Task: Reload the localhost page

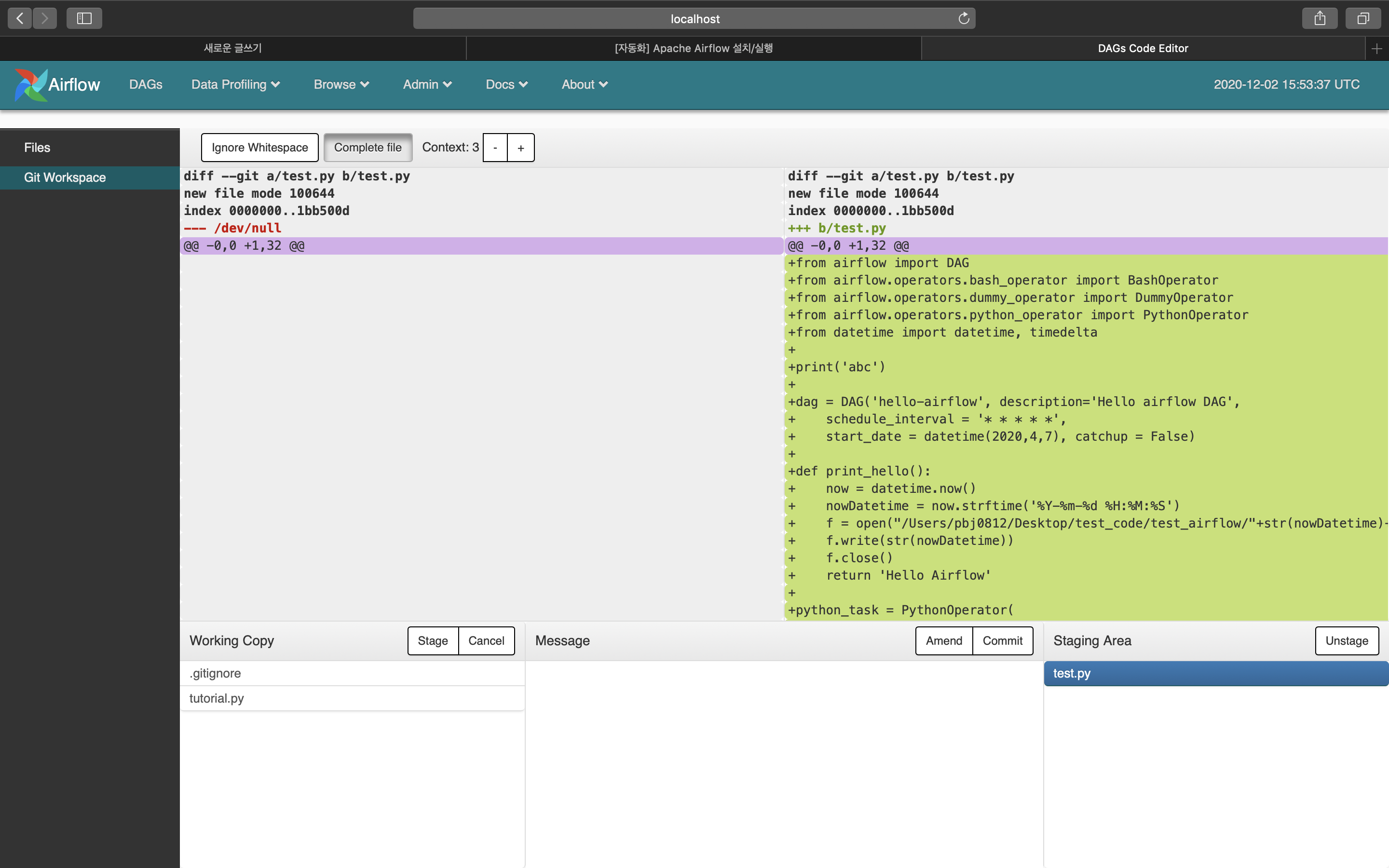Action: (x=964, y=18)
